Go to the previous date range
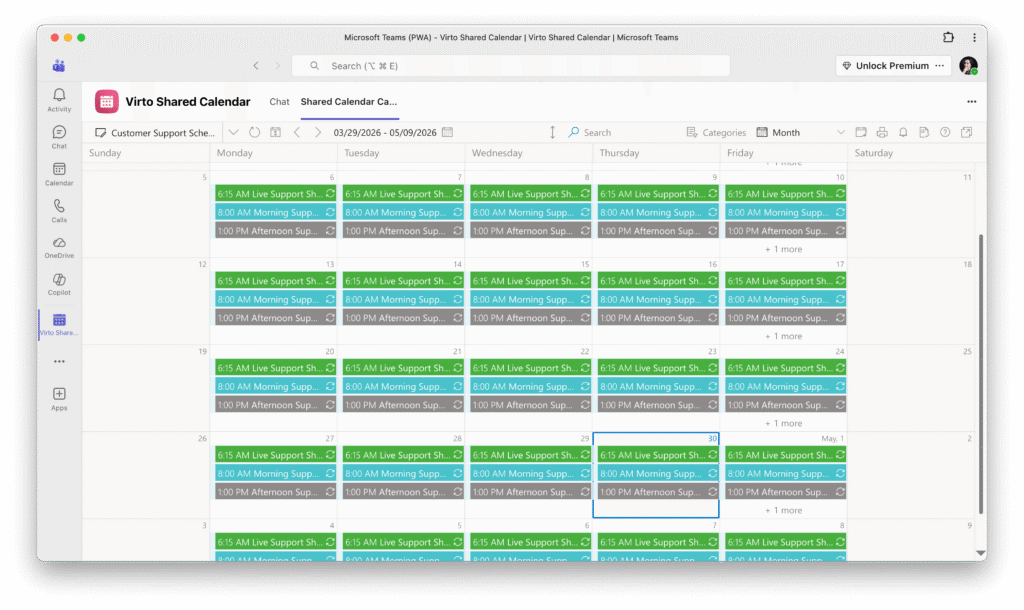This screenshot has width=1024, height=610. (297, 132)
